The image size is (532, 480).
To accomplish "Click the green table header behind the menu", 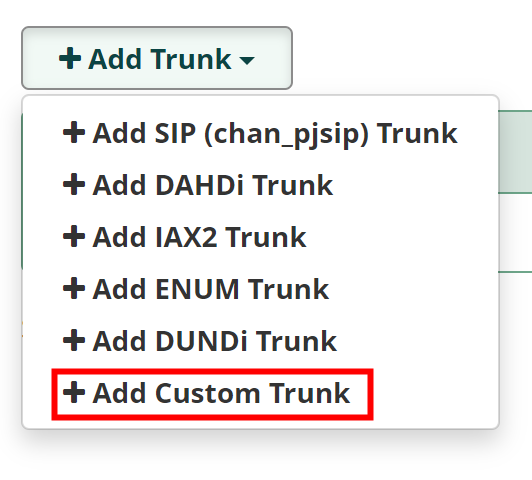I will pos(515,152).
